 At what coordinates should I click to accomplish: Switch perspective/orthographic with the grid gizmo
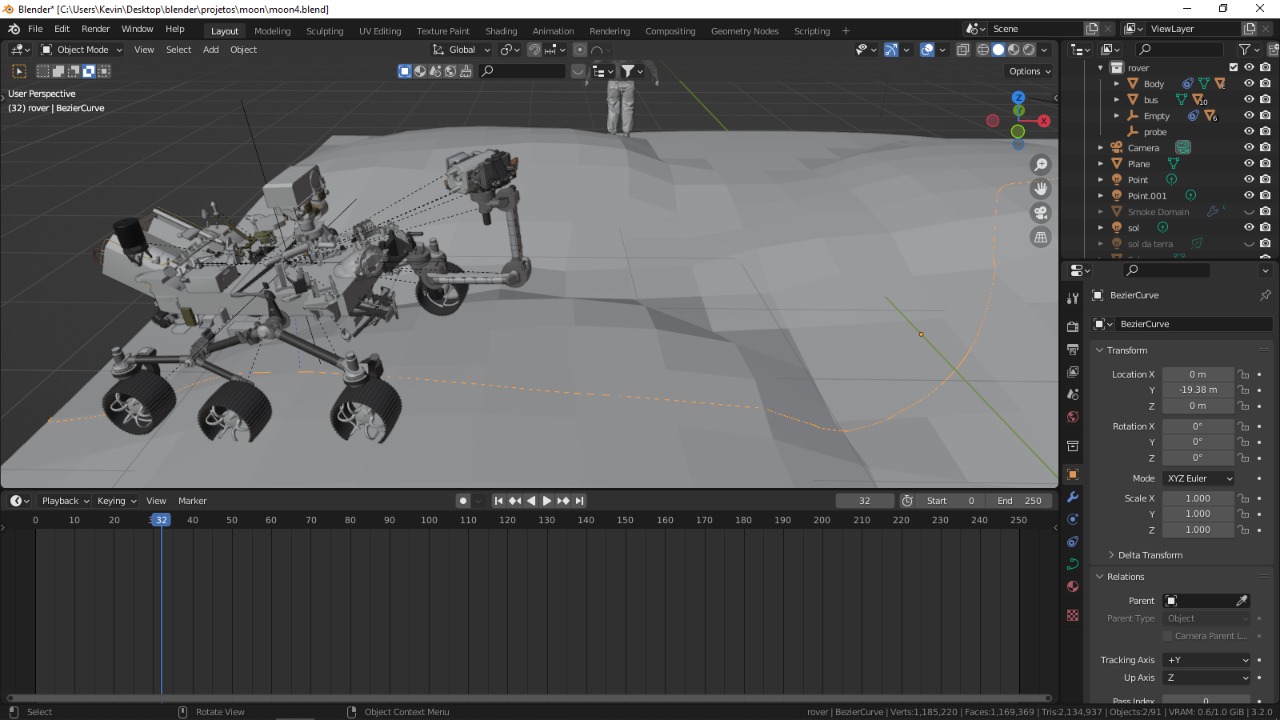point(1041,237)
